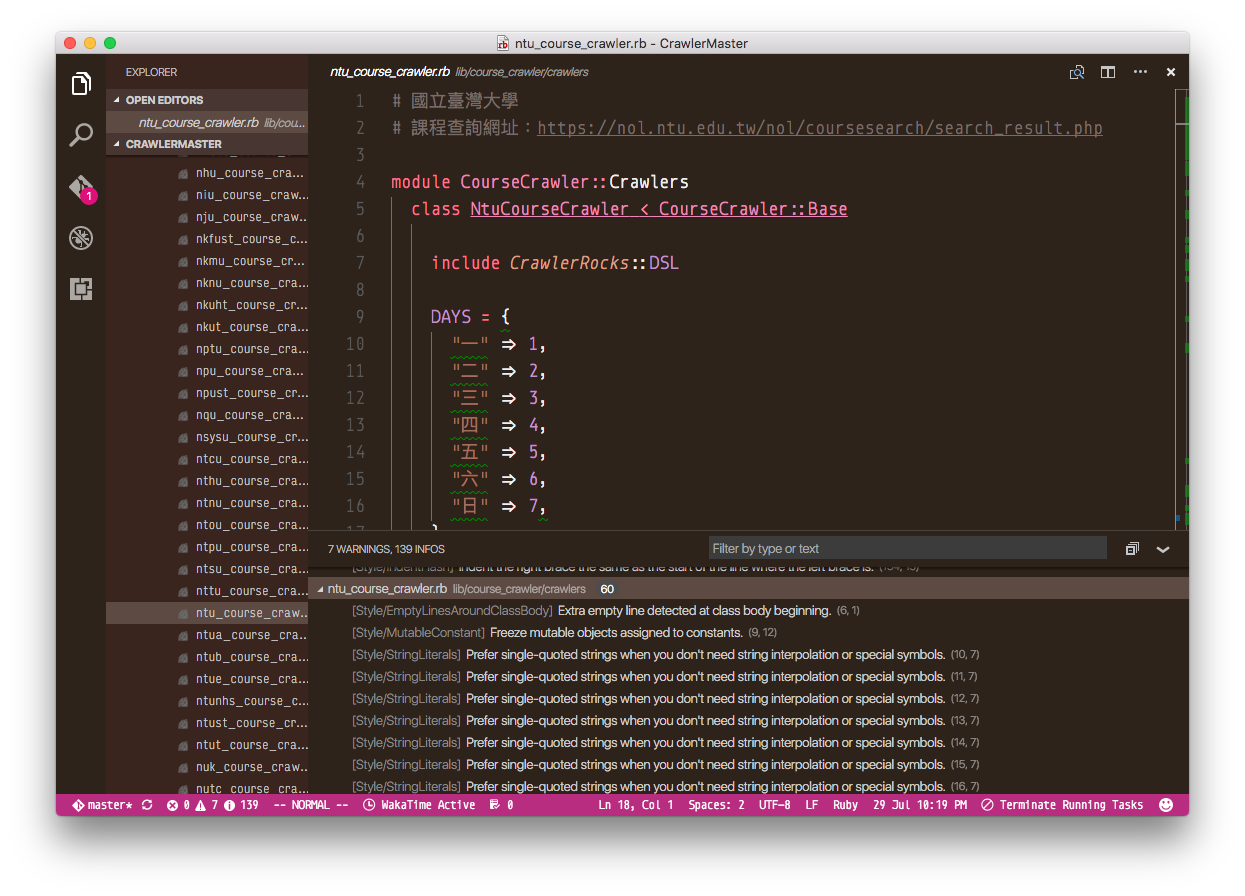Hide the Problems panel with the chevron

1163,549
